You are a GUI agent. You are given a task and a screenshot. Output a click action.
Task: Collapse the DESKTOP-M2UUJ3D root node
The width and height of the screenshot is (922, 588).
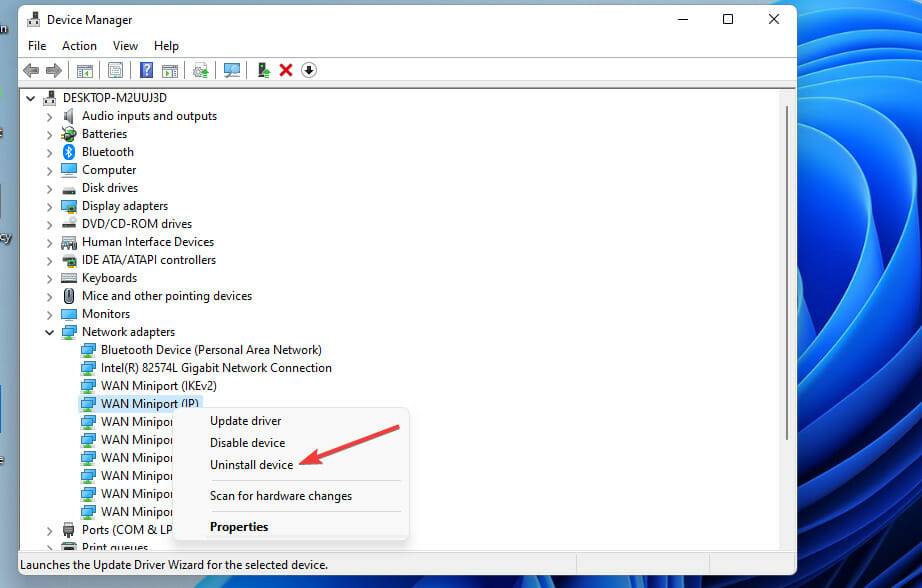coord(31,98)
